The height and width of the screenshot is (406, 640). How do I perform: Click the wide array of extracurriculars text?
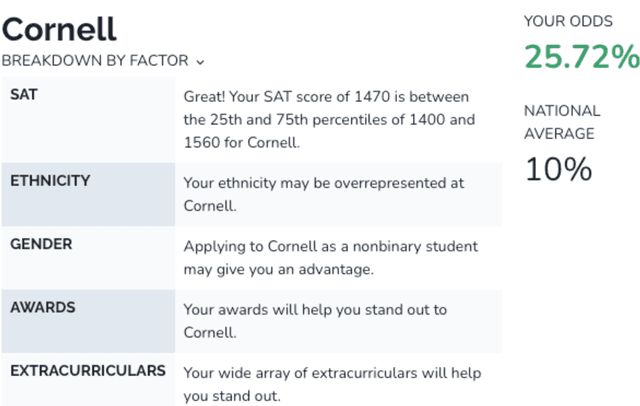[x=332, y=384]
